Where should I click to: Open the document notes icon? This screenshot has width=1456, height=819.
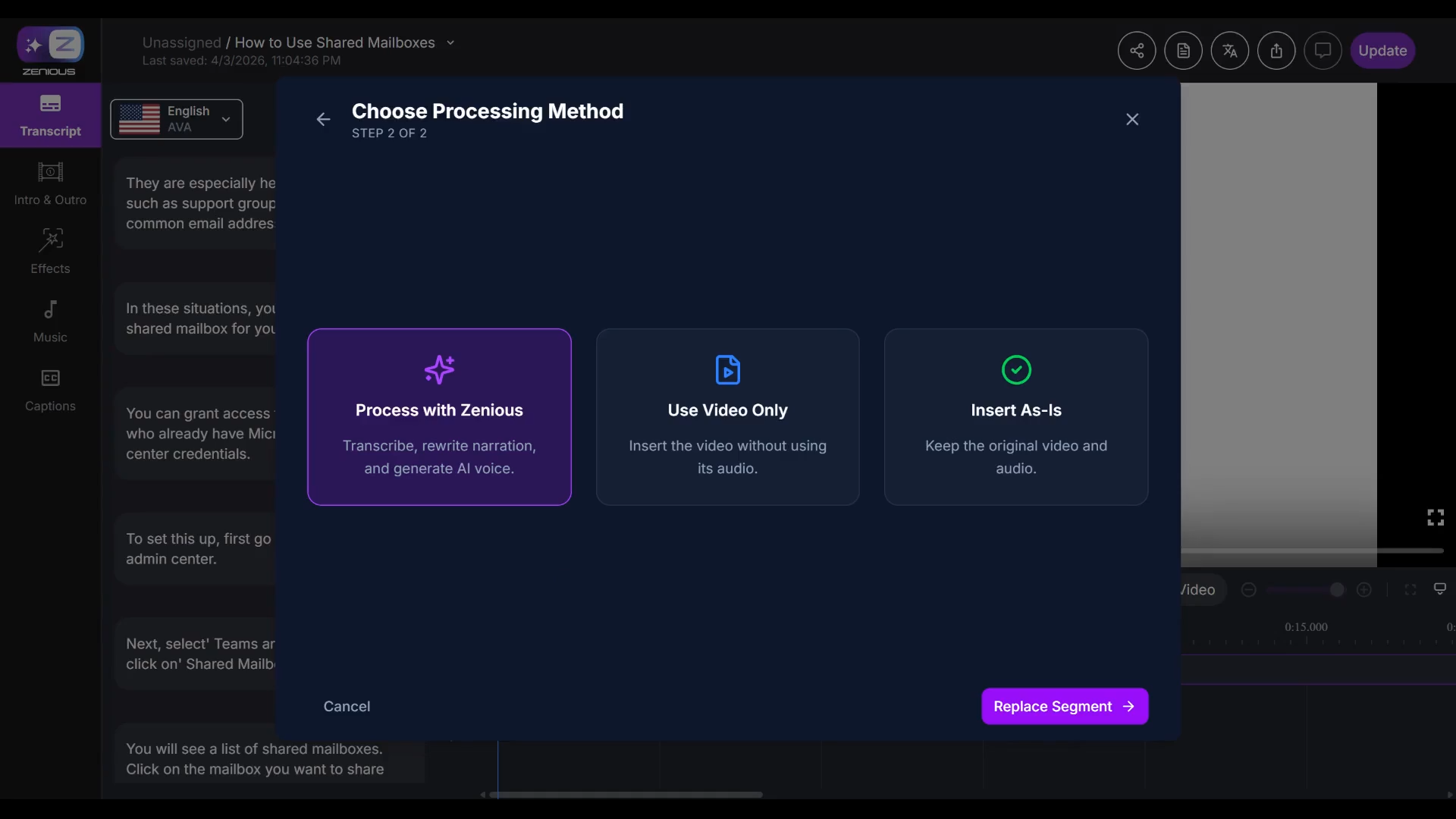point(1183,51)
